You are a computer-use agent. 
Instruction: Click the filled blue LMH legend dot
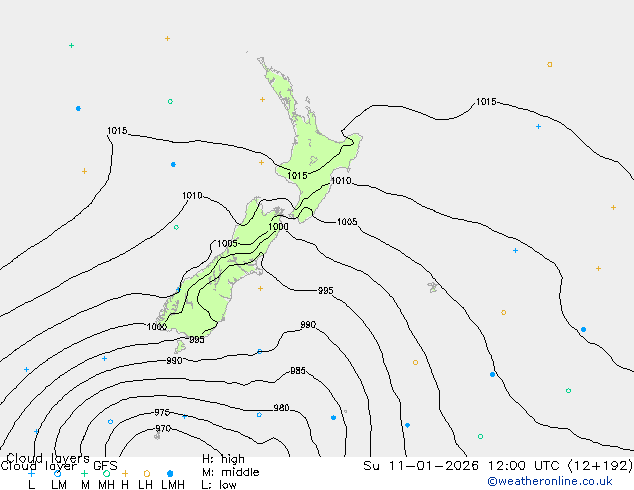[x=170, y=473]
